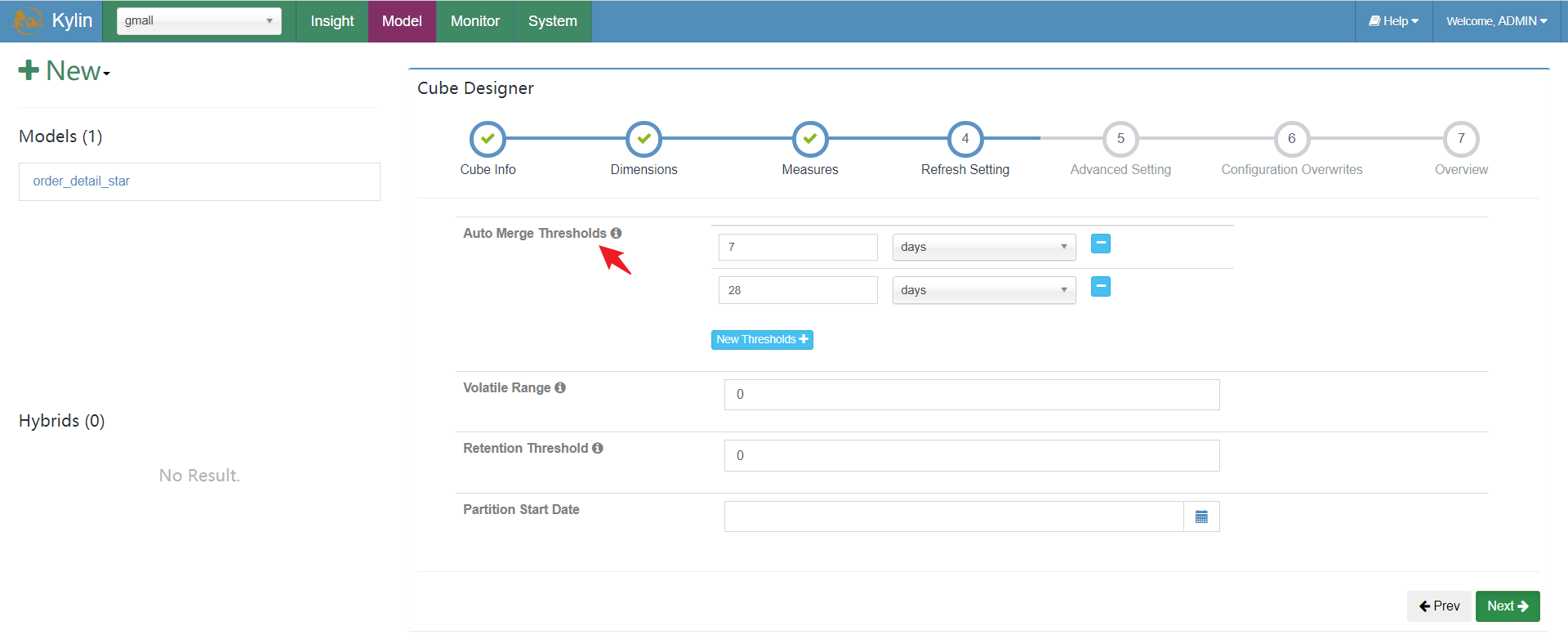Viewport: 1568px width, 635px height.
Task: Remove the 28 days threshold row
Action: coord(1101,287)
